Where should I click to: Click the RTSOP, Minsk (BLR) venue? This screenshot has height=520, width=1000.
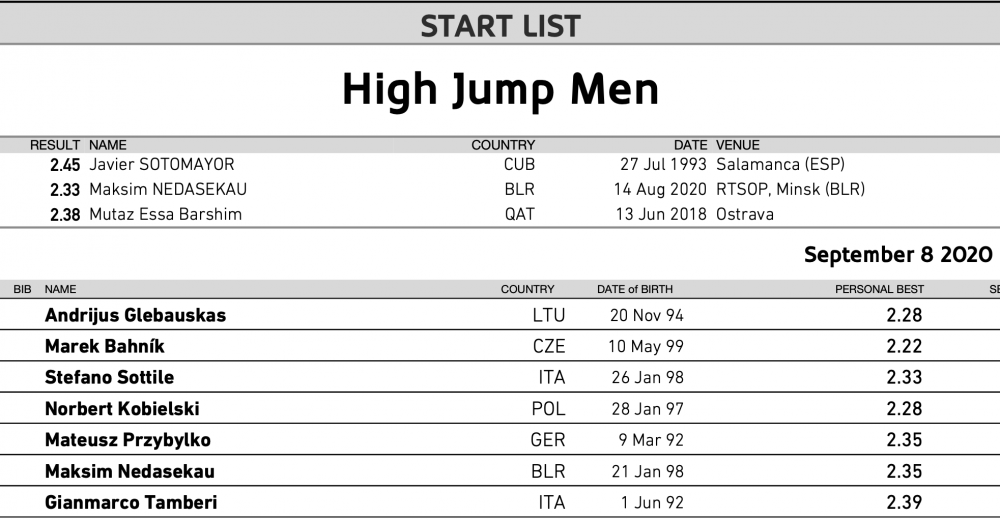click(x=790, y=189)
